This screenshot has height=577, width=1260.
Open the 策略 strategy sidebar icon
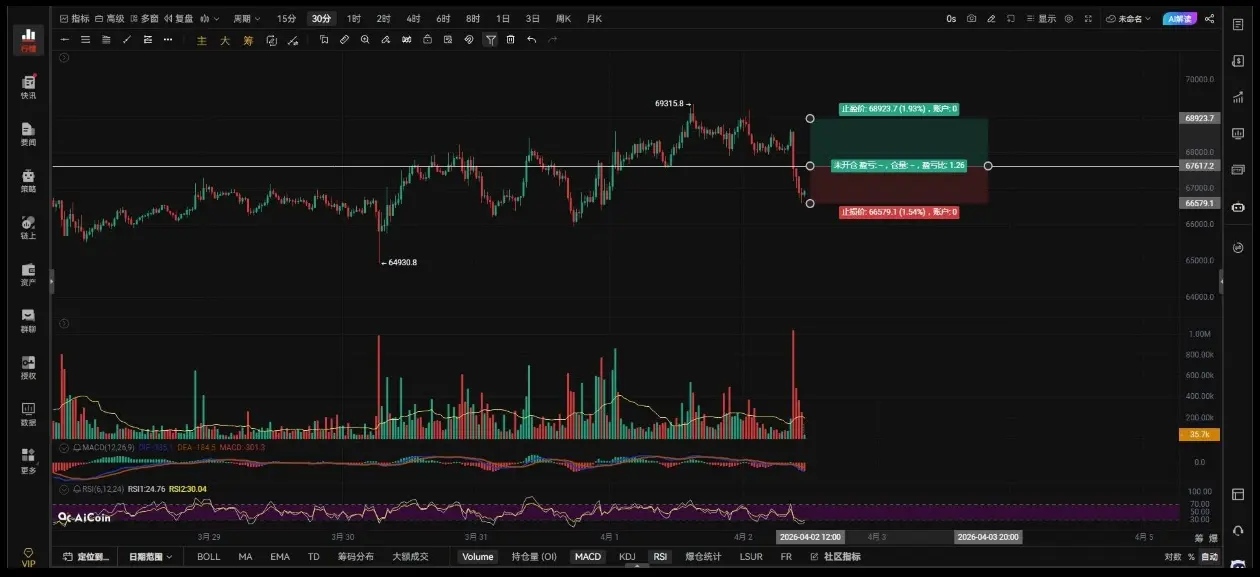point(28,181)
